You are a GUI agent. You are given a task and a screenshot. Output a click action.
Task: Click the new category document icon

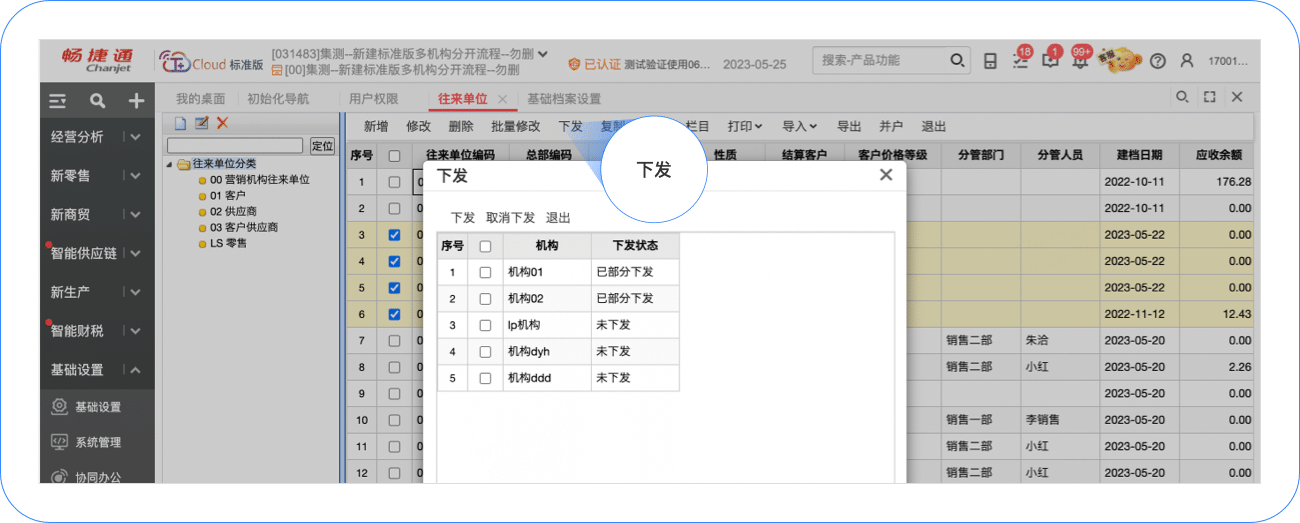click(181, 123)
